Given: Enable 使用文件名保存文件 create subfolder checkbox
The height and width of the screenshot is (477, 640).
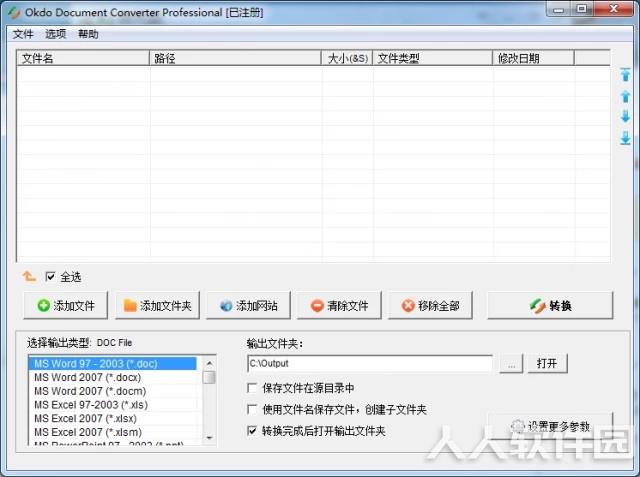Looking at the screenshot, I should [252, 409].
